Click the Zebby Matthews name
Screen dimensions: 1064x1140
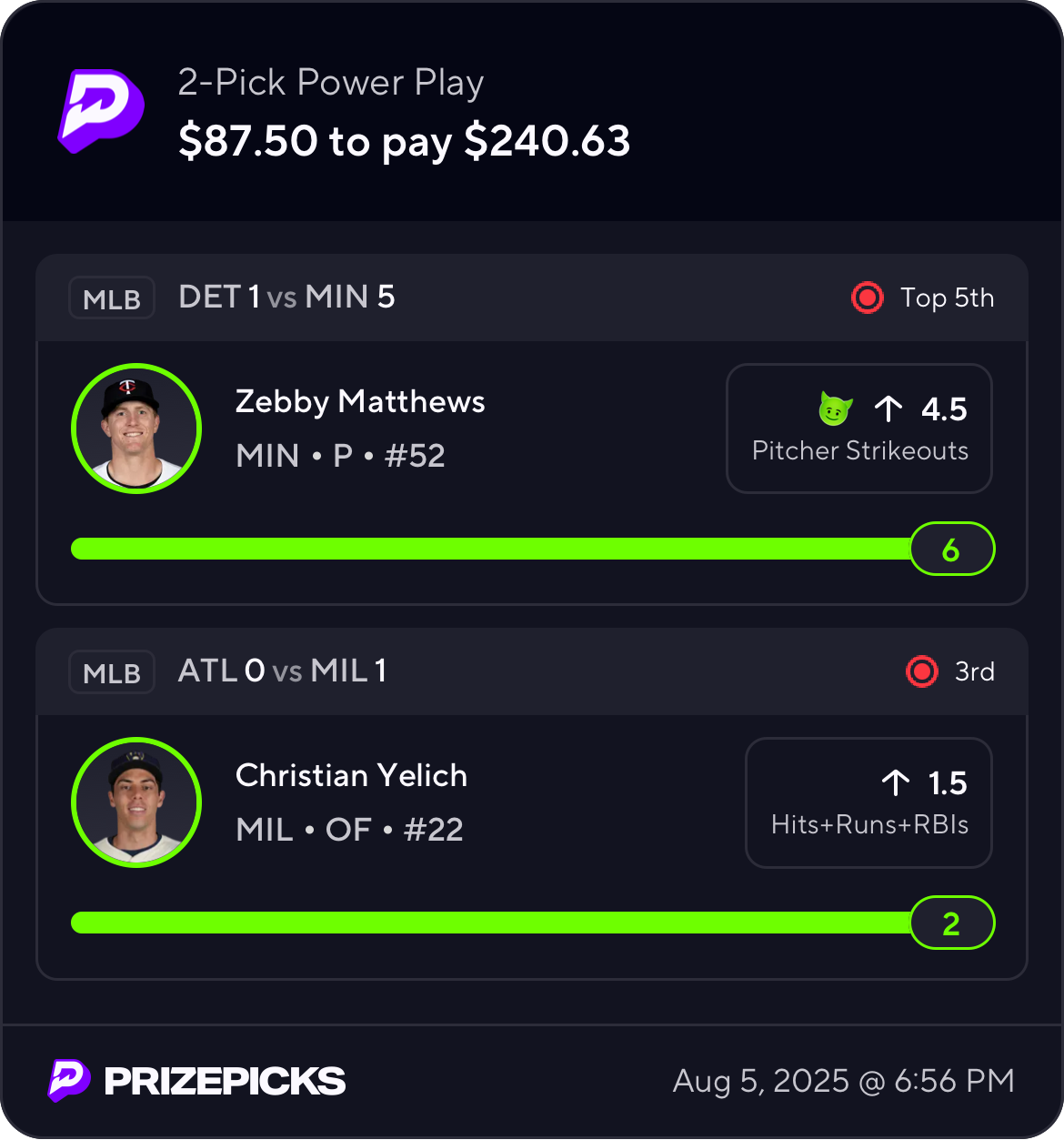(x=360, y=402)
